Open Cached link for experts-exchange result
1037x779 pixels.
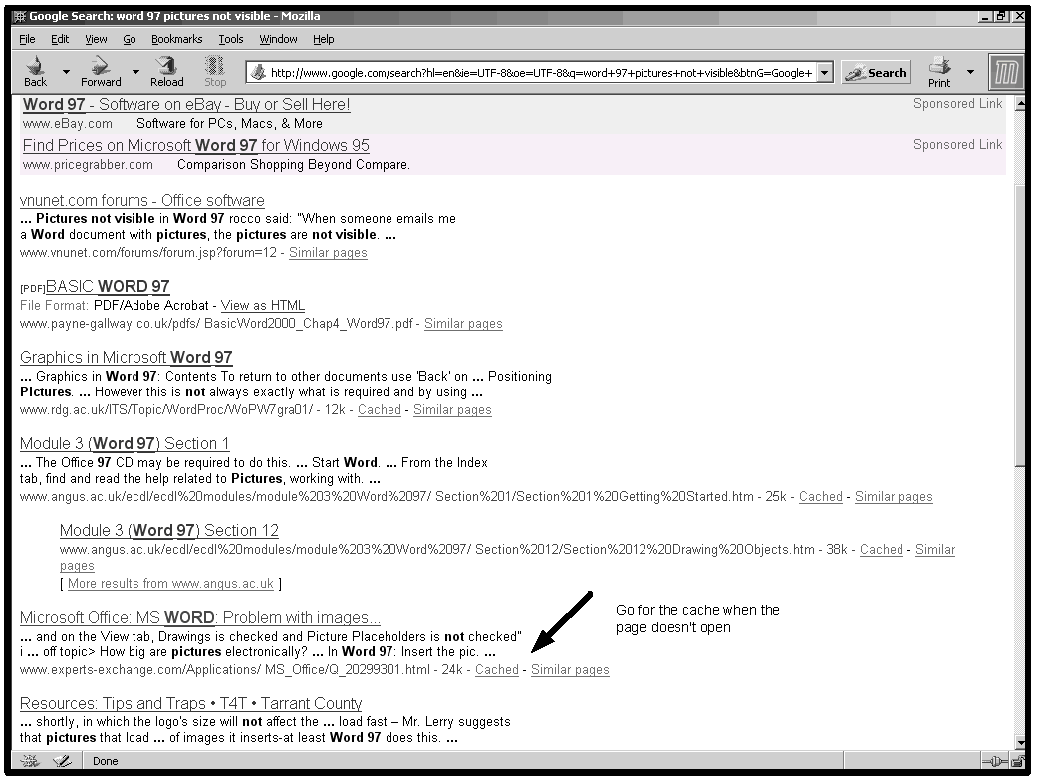(x=496, y=670)
